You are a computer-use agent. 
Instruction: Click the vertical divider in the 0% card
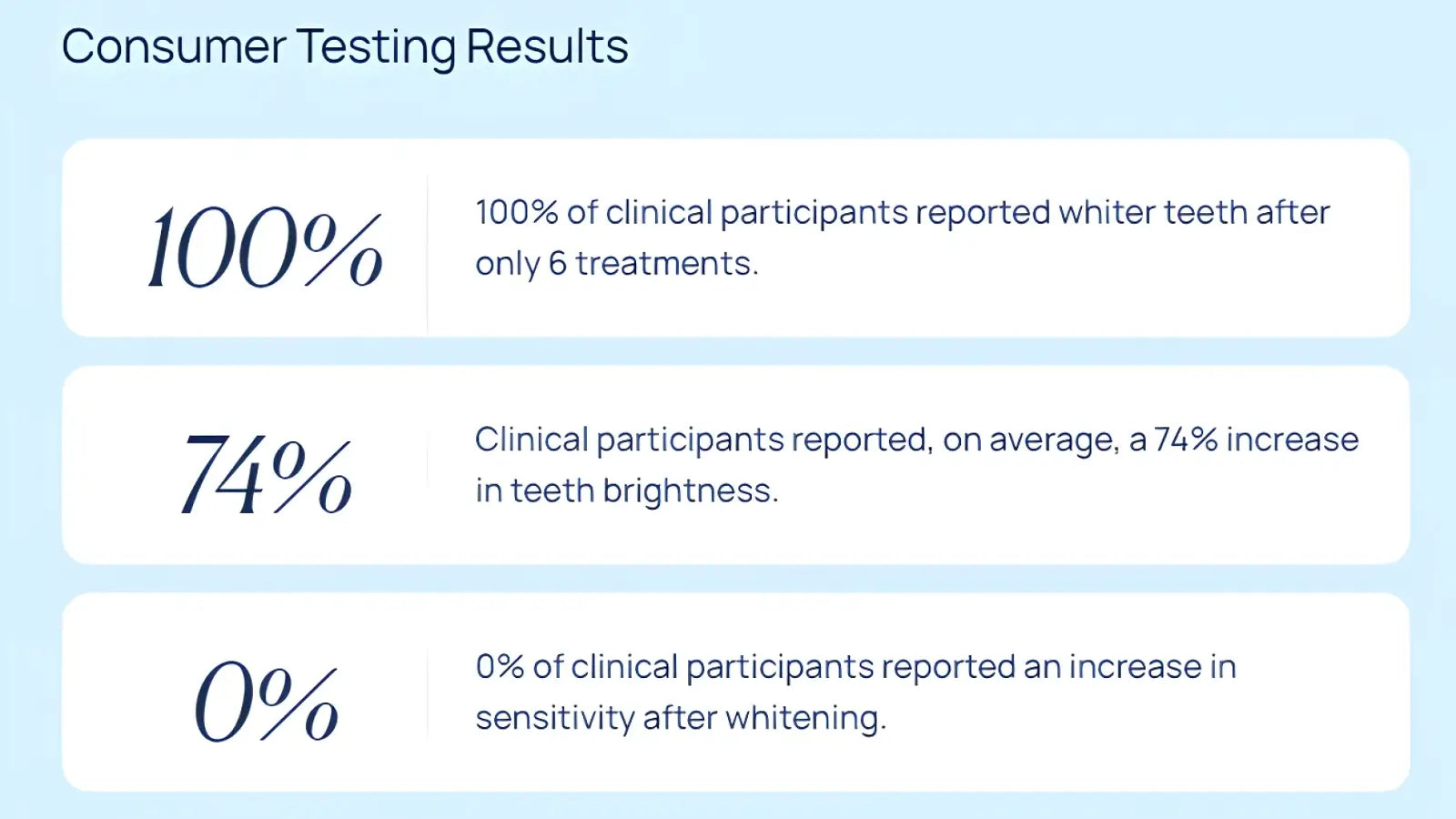[x=428, y=693]
